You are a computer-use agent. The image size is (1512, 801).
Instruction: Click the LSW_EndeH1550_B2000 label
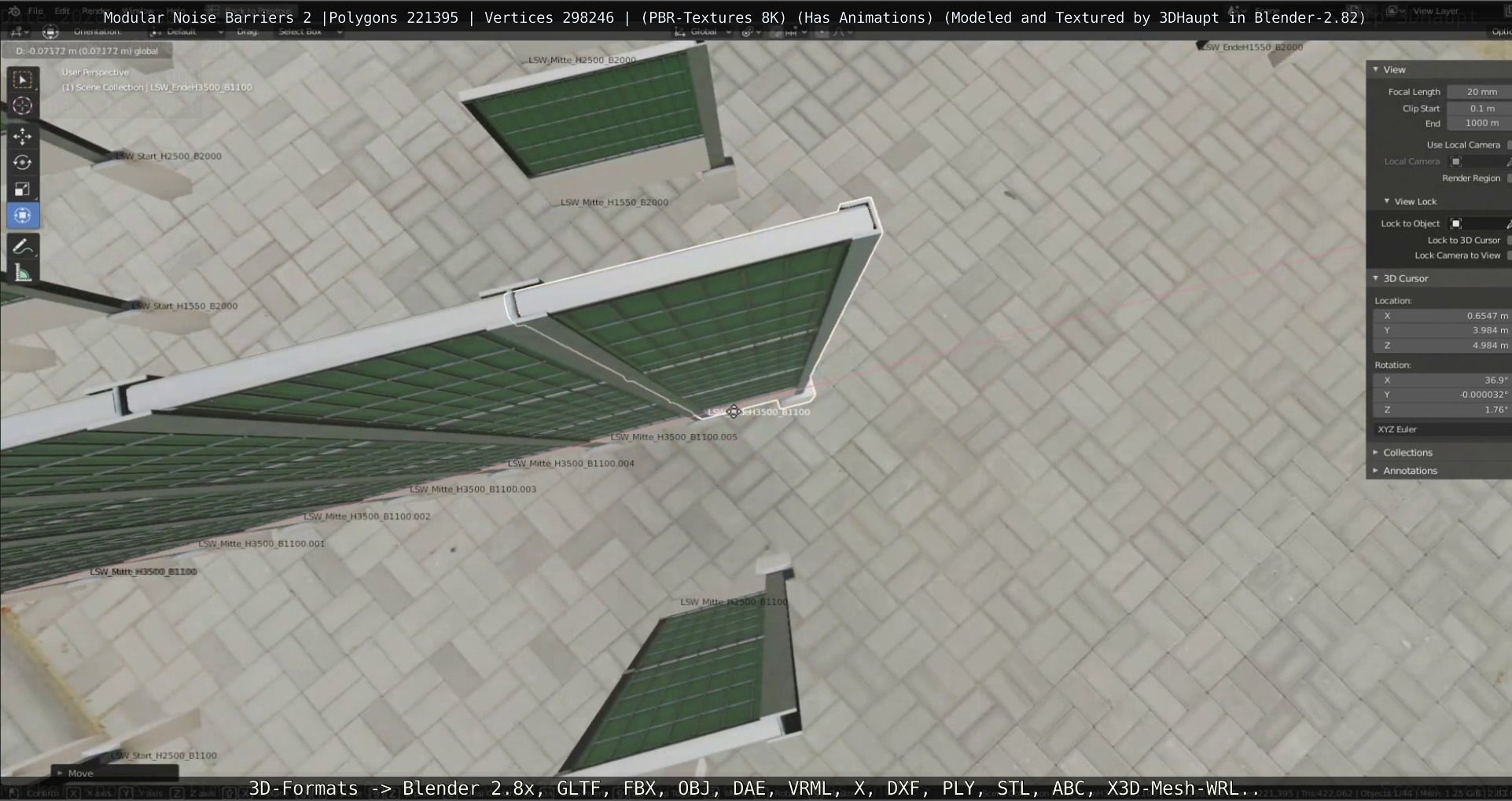1252,47
